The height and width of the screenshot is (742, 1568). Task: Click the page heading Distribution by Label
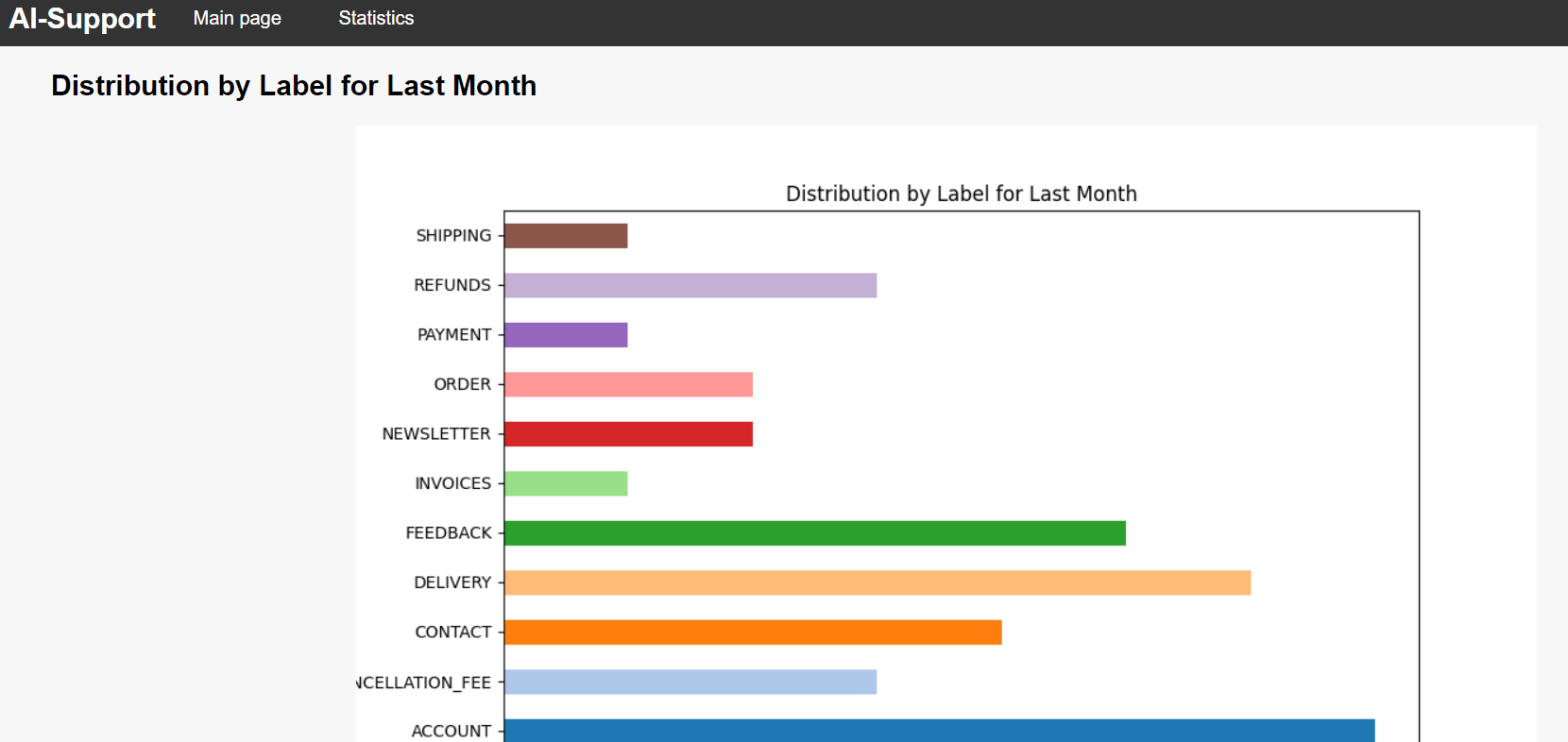tap(294, 86)
